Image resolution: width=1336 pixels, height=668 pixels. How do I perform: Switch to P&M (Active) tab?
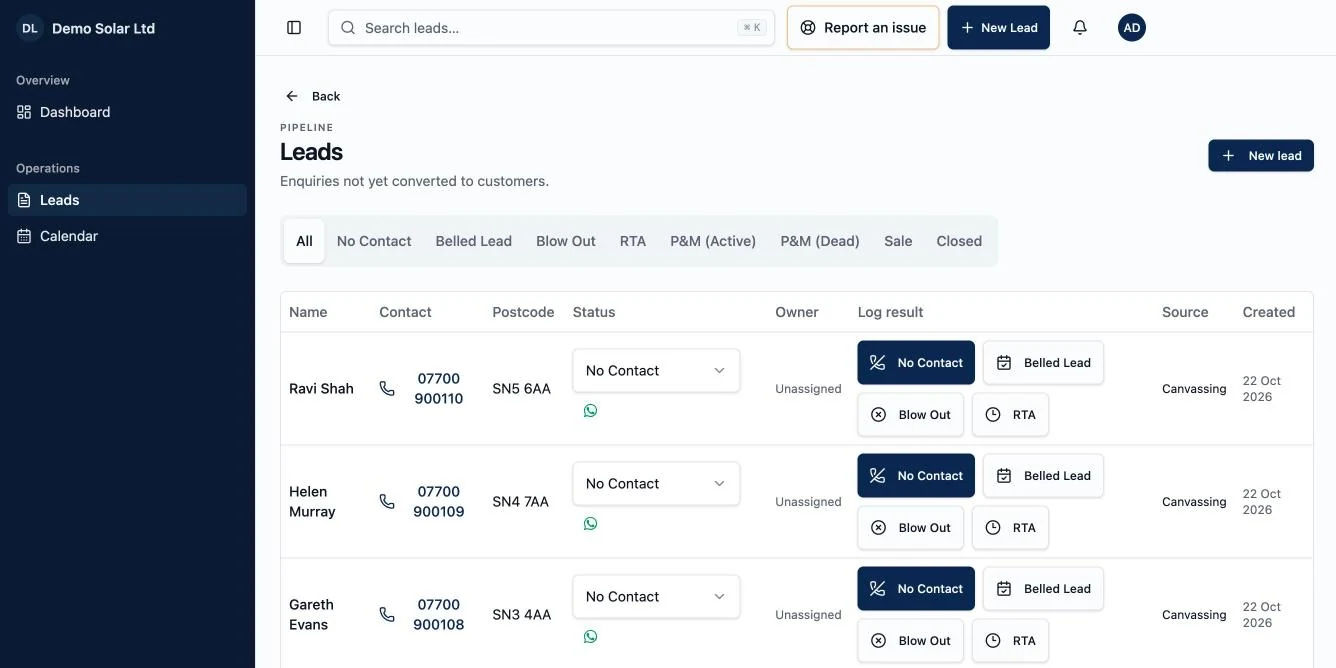coord(713,241)
